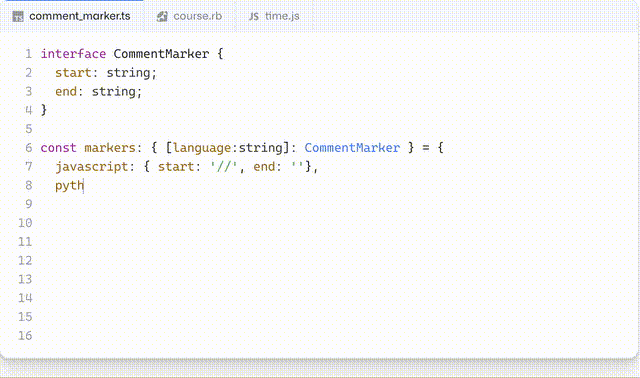Place cursor on the interface keyword
640x378 pixels.
pyautogui.click(x=73, y=54)
